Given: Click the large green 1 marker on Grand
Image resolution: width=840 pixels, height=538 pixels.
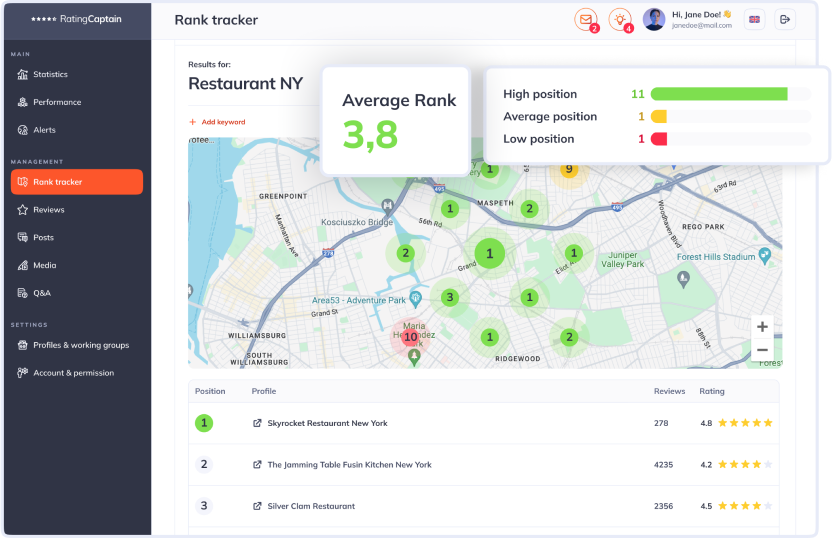Looking at the screenshot, I should [x=490, y=253].
